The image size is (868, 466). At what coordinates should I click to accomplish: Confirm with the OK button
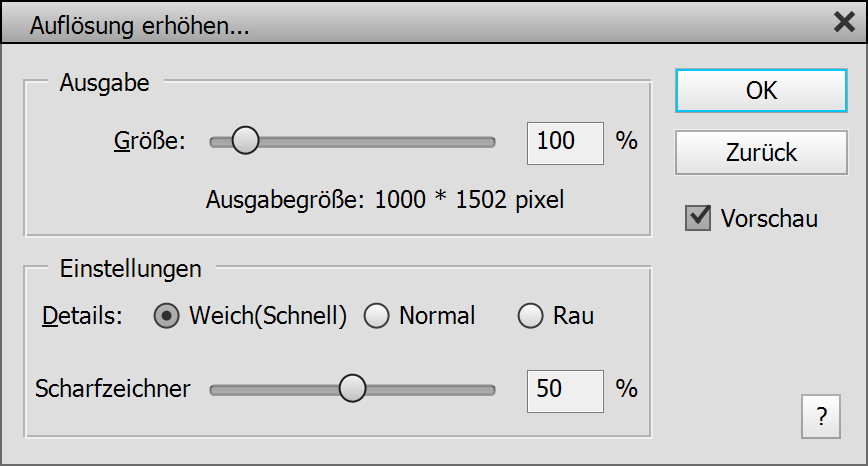761,90
